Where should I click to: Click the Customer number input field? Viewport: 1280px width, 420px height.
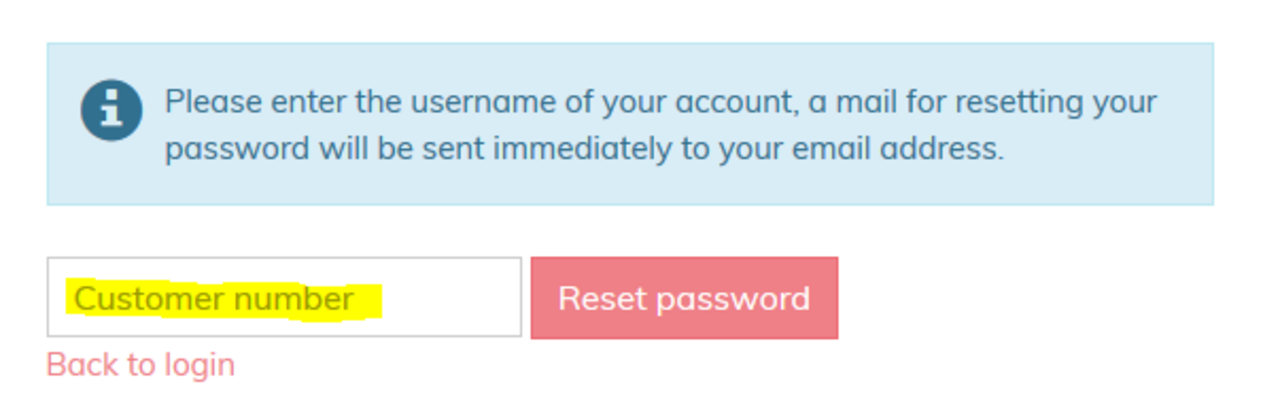coord(284,298)
